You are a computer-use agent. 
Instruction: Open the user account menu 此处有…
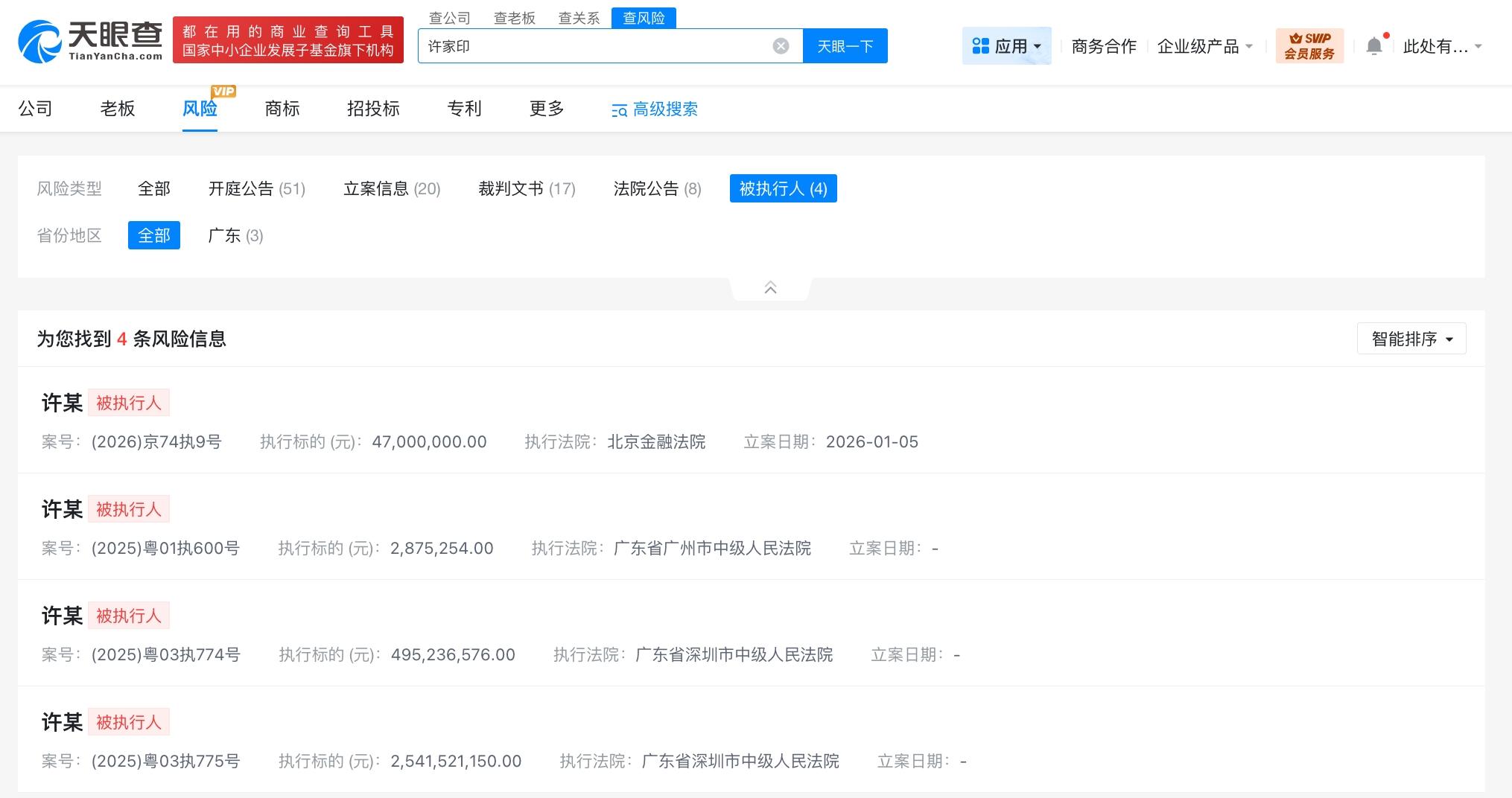tap(1442, 46)
